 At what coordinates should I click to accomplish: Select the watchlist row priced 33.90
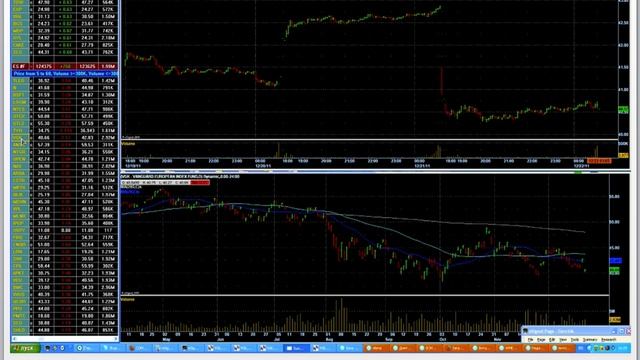[x=65, y=223]
